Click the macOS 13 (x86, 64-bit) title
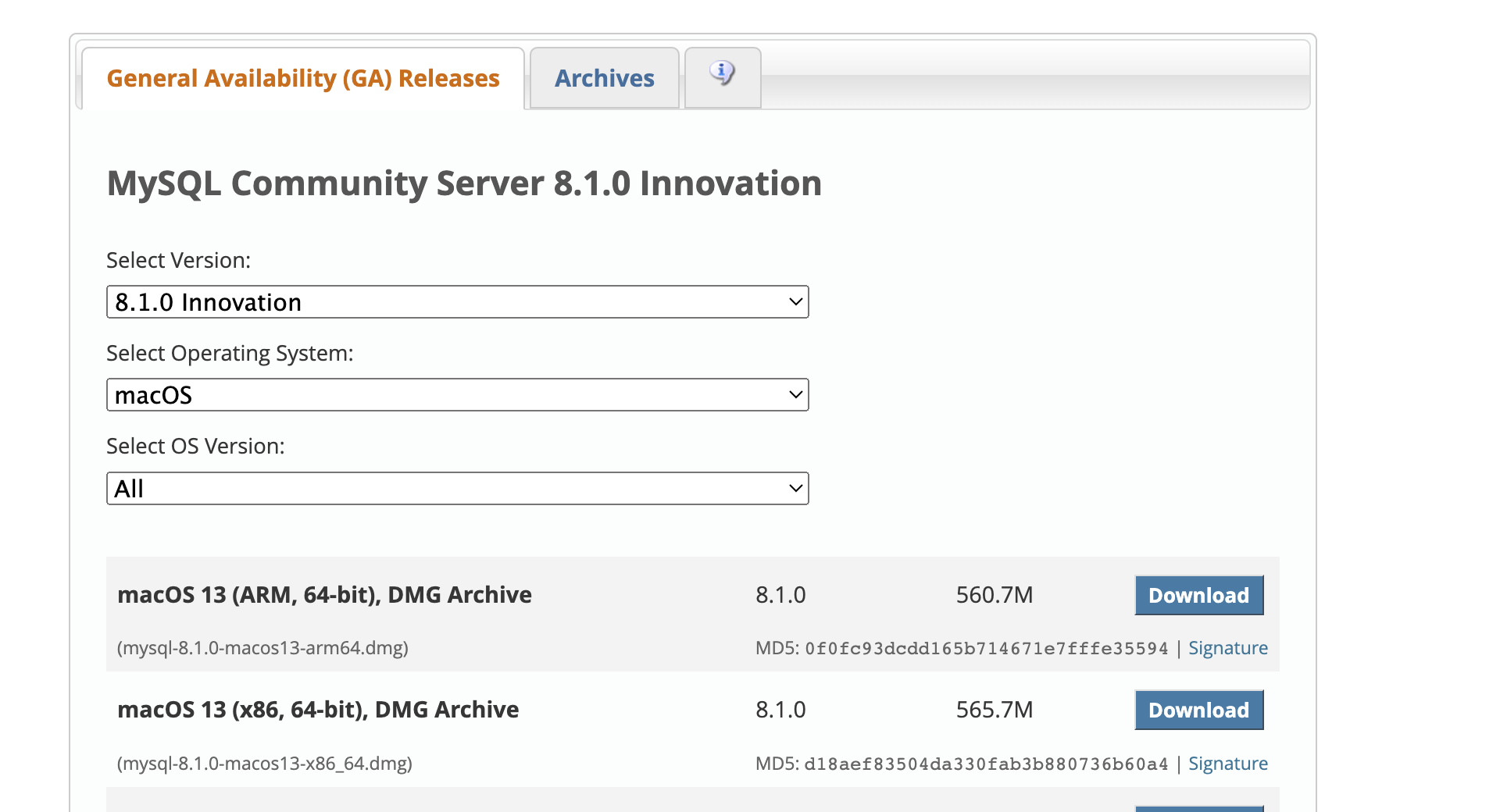 tap(318, 710)
